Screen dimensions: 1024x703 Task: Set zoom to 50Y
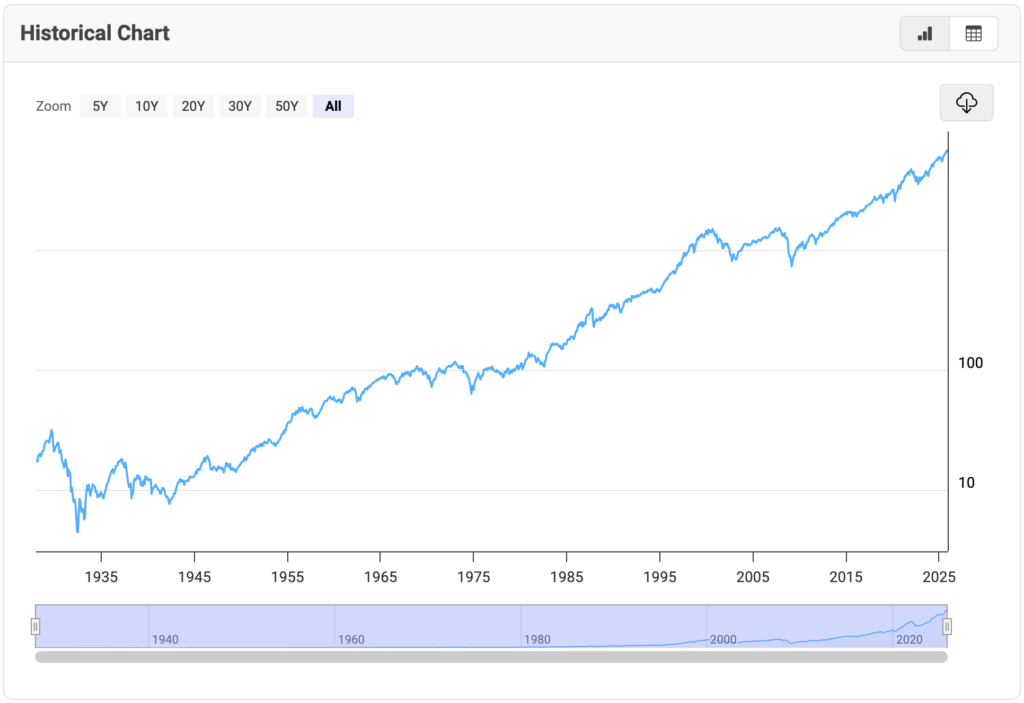pos(287,106)
